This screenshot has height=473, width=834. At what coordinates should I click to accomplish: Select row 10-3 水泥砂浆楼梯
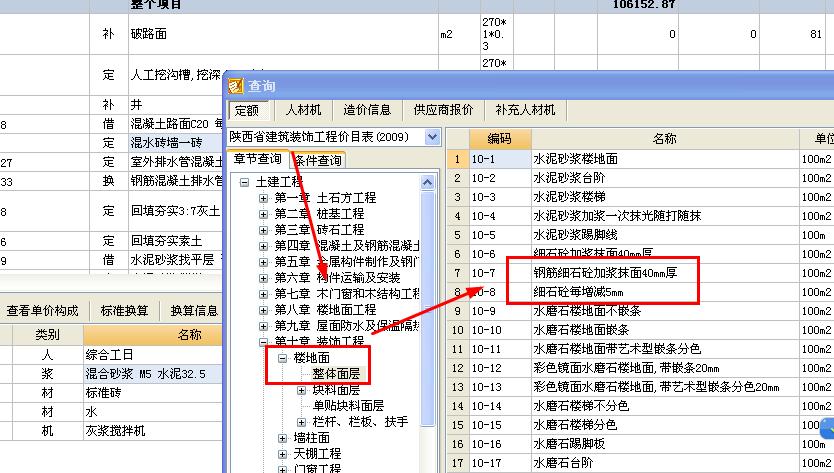(x=638, y=197)
